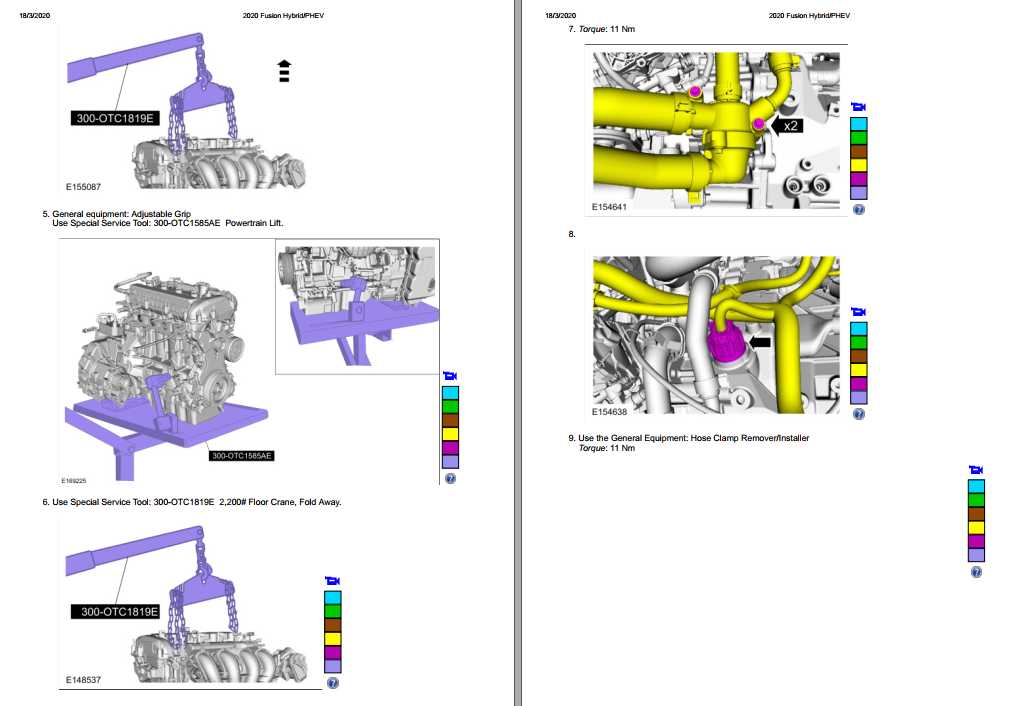Choose brown swatch next to figure E154641
The image size is (1033, 706).
(x=859, y=152)
